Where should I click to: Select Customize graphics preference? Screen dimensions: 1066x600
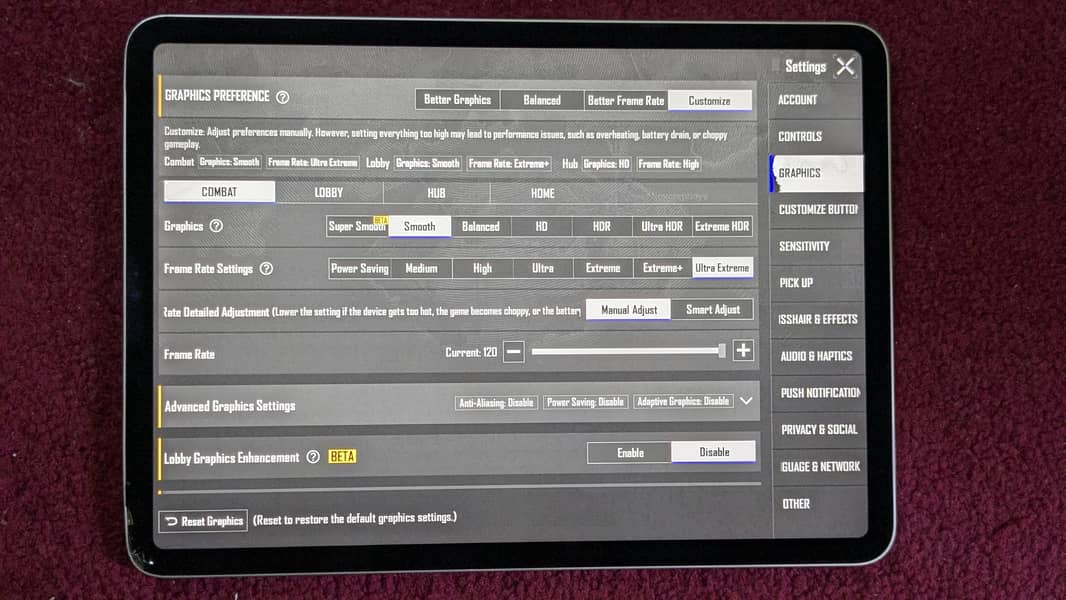click(710, 101)
